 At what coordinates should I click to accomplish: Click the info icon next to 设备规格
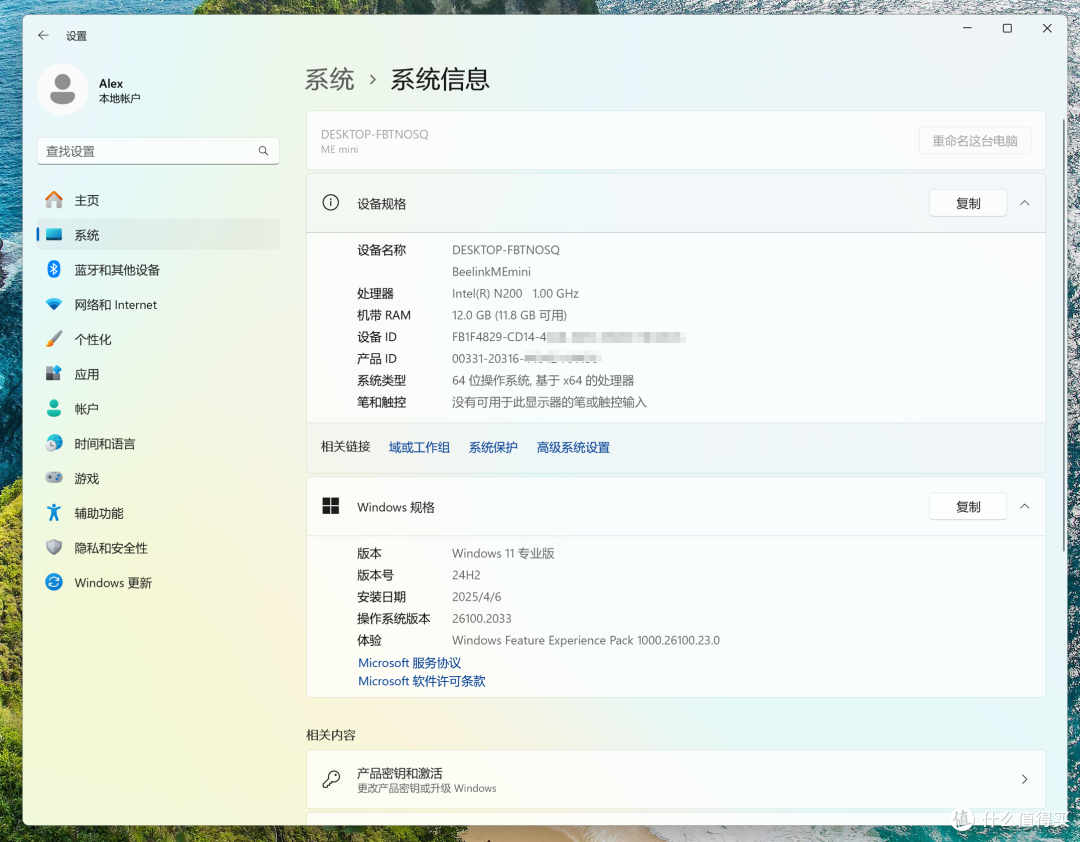331,203
